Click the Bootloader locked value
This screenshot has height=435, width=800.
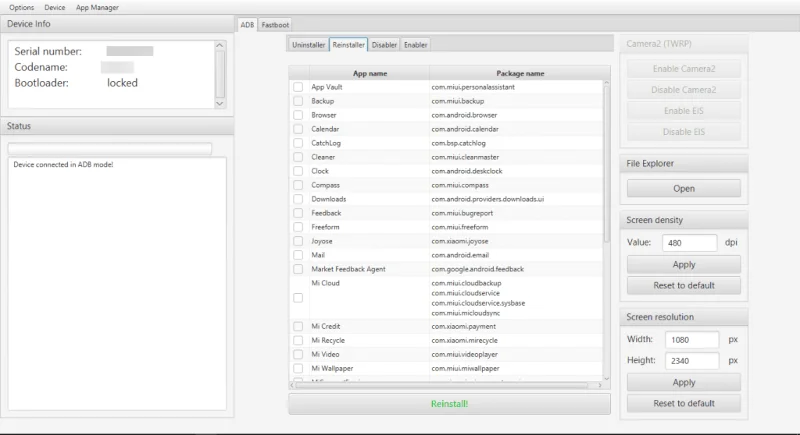122,83
